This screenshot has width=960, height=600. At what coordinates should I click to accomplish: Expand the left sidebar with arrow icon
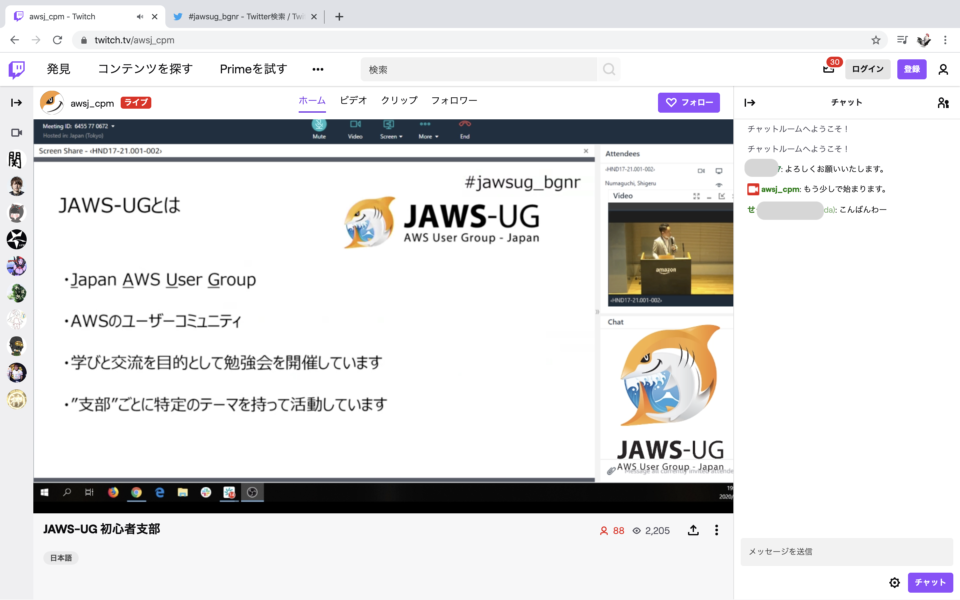17,102
